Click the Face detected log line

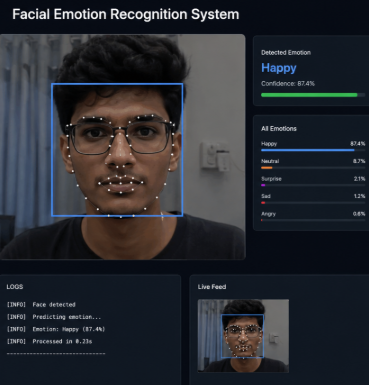click(41, 305)
